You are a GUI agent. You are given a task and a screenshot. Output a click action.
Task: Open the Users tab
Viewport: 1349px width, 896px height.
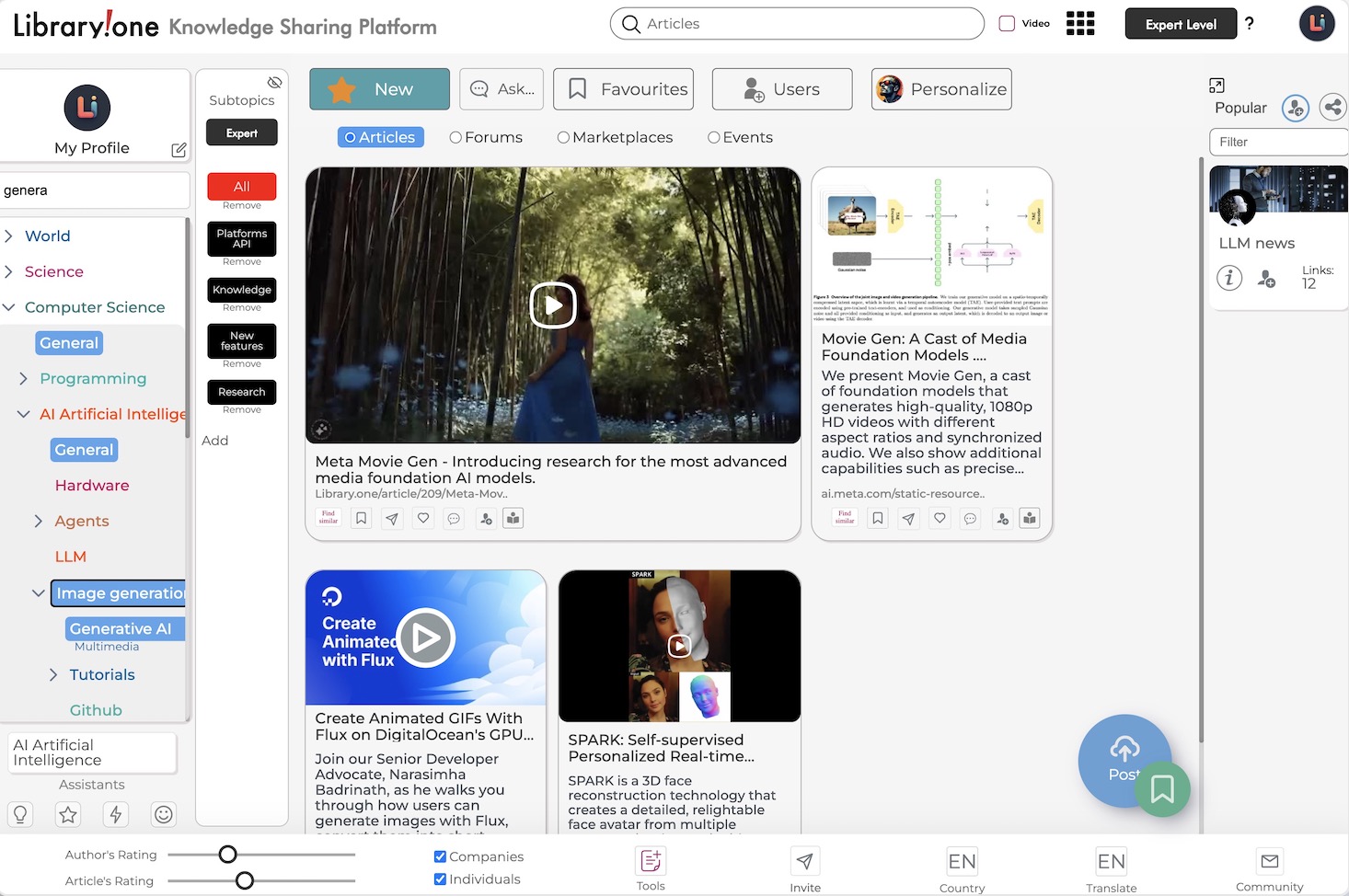[781, 89]
